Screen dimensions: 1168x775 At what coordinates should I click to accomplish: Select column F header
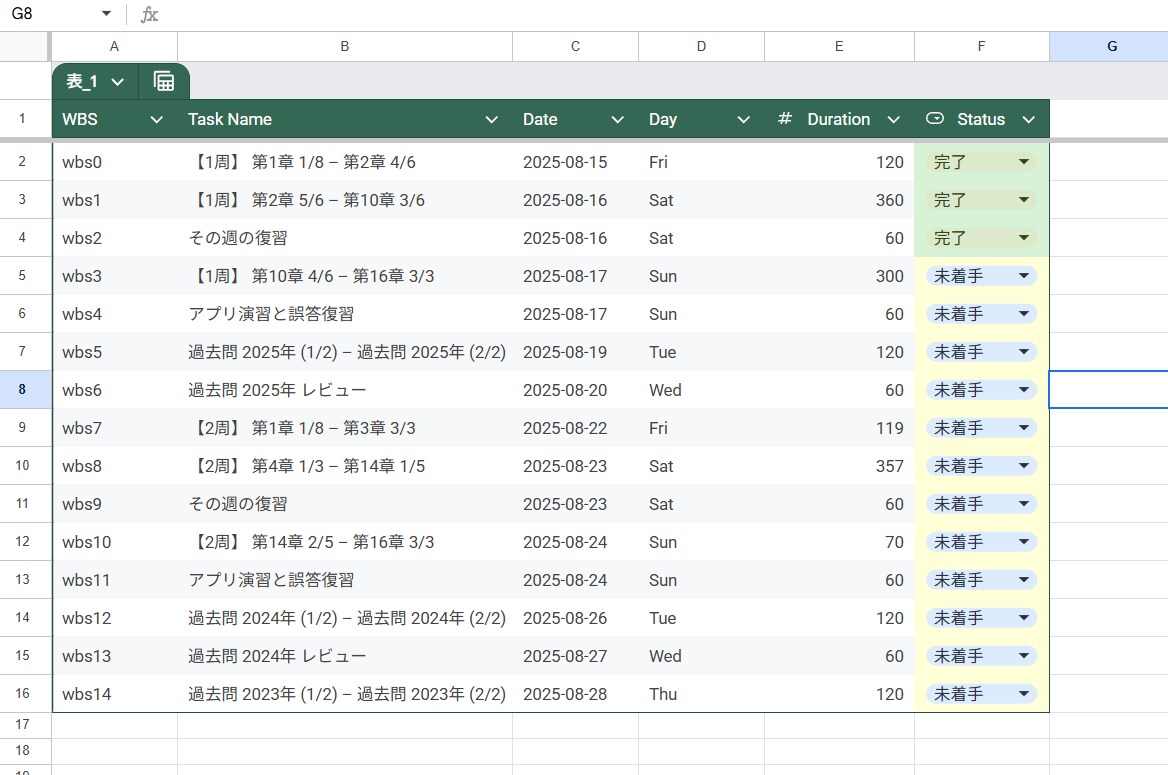(981, 46)
